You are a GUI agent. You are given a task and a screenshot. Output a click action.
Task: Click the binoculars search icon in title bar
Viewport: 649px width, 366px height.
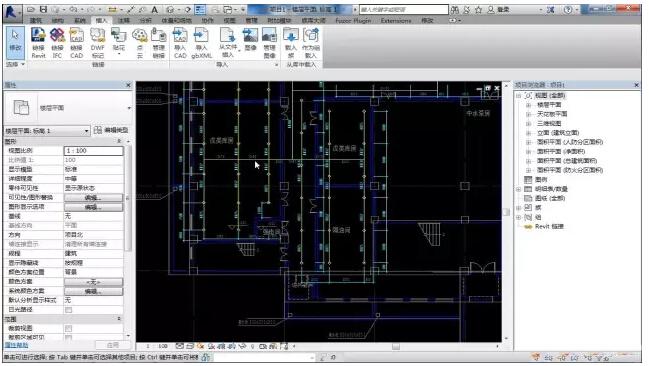454,9
